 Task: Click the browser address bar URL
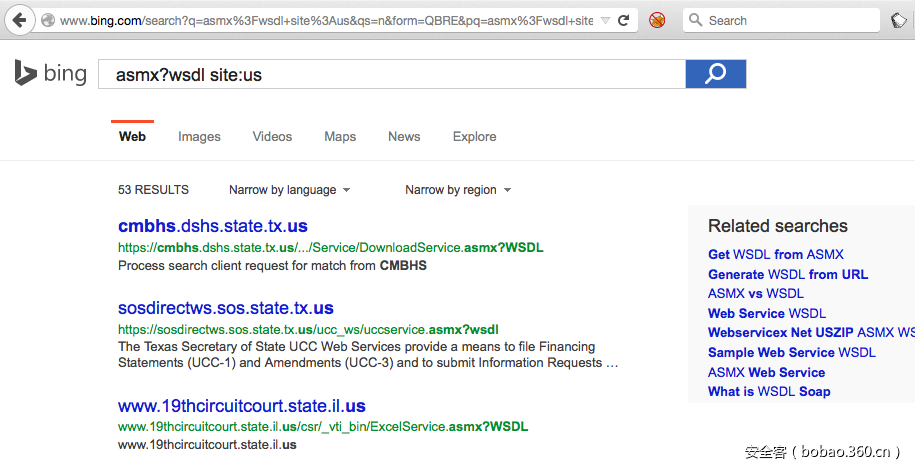point(326,20)
